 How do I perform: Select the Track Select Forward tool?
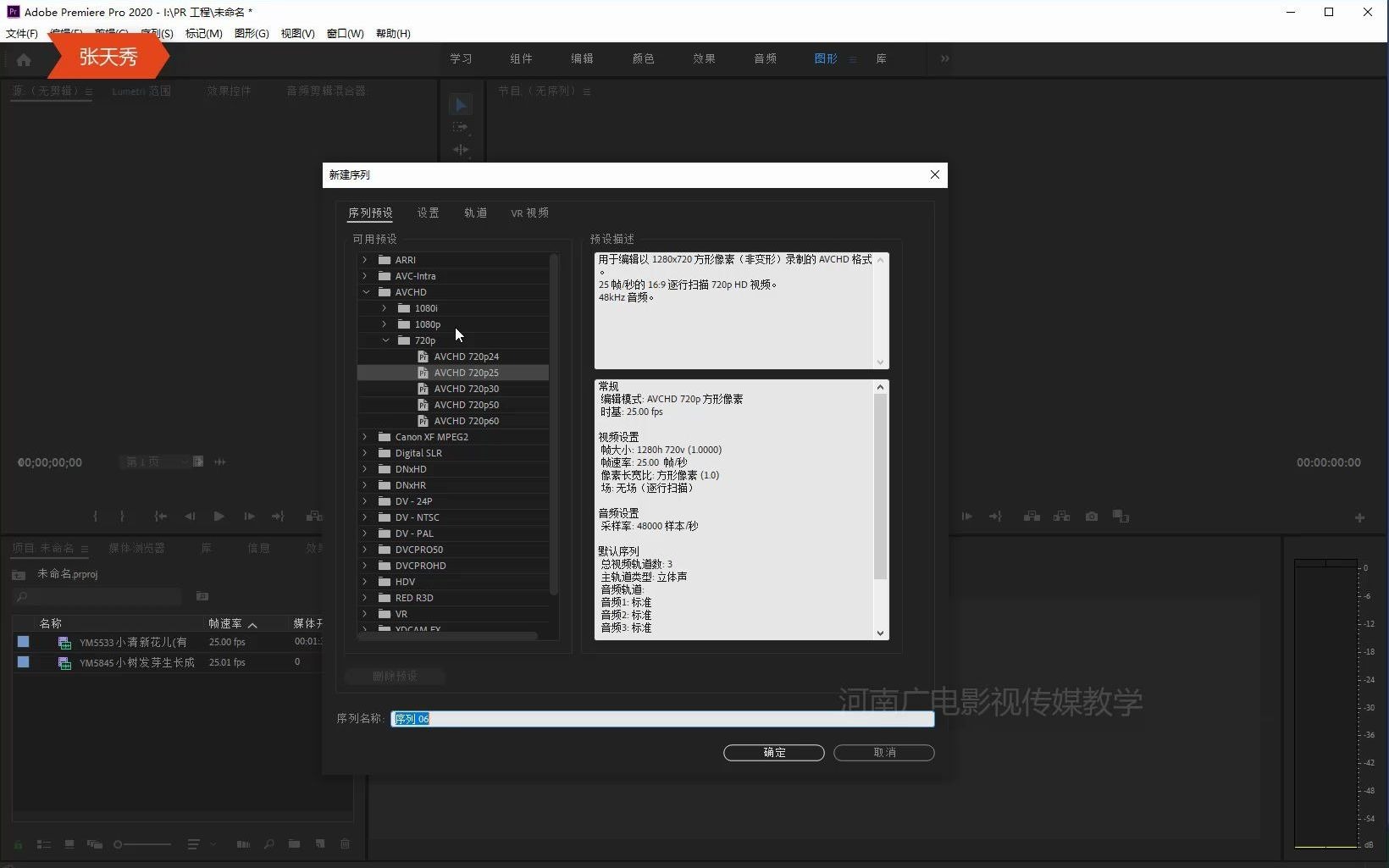pos(461,127)
